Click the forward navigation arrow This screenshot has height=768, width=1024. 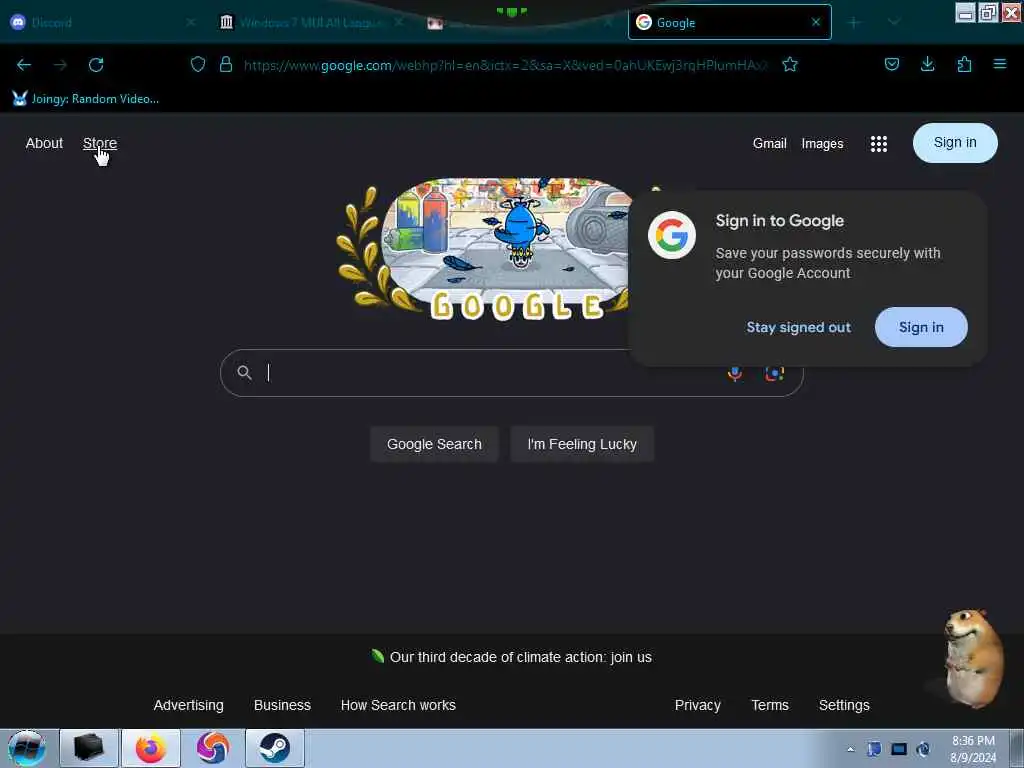click(60, 65)
